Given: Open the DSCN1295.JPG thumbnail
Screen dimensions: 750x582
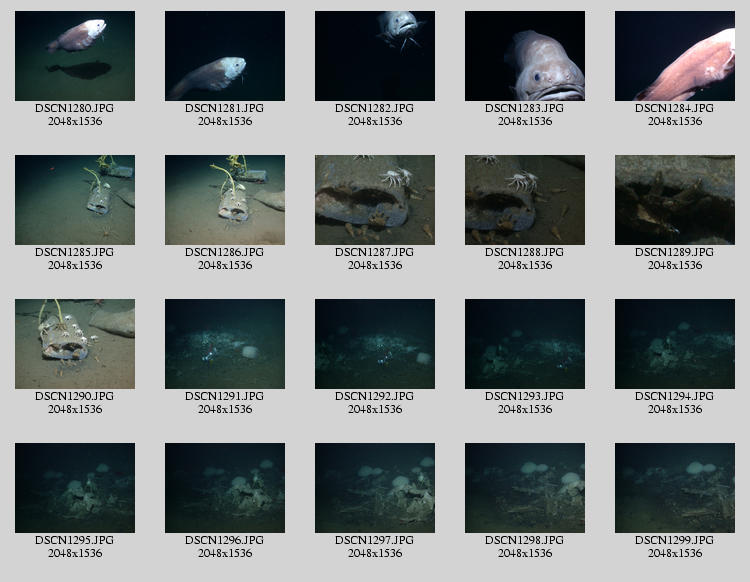Looking at the screenshot, I should tap(75, 488).
